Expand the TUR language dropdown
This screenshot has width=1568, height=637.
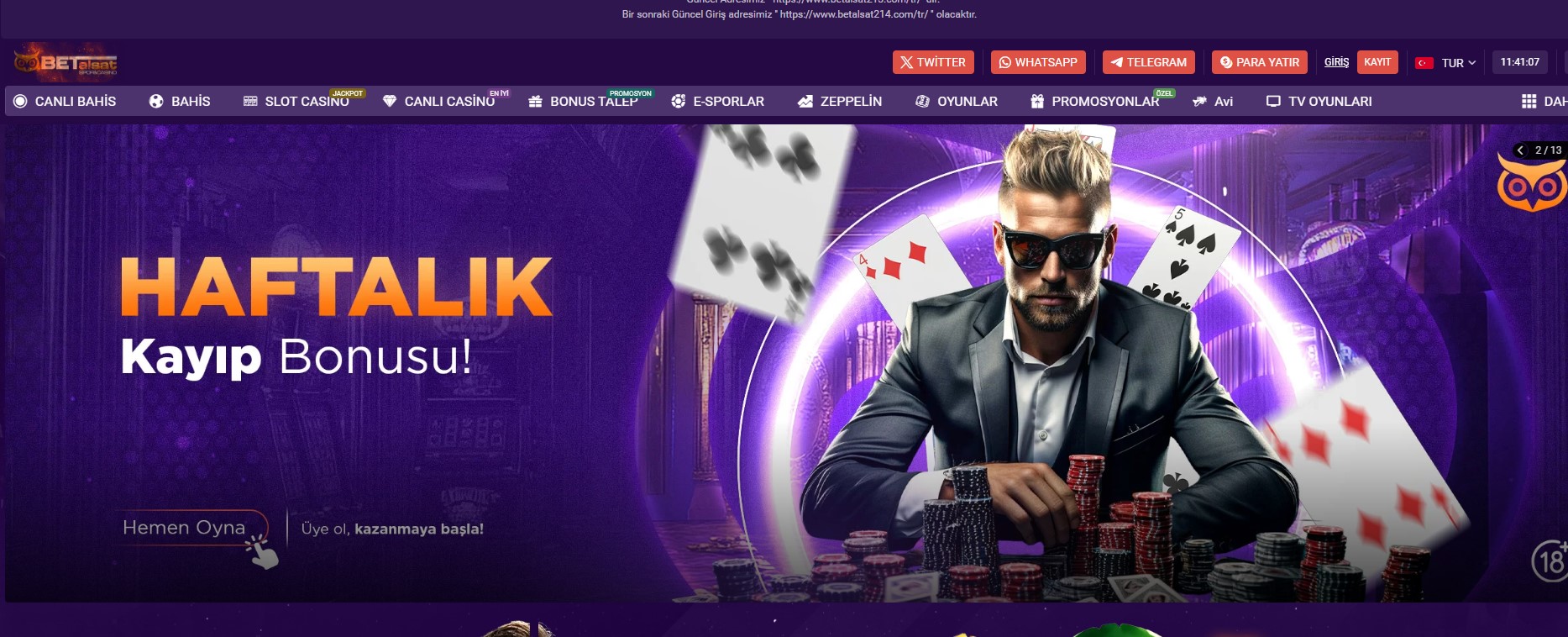pos(1446,63)
